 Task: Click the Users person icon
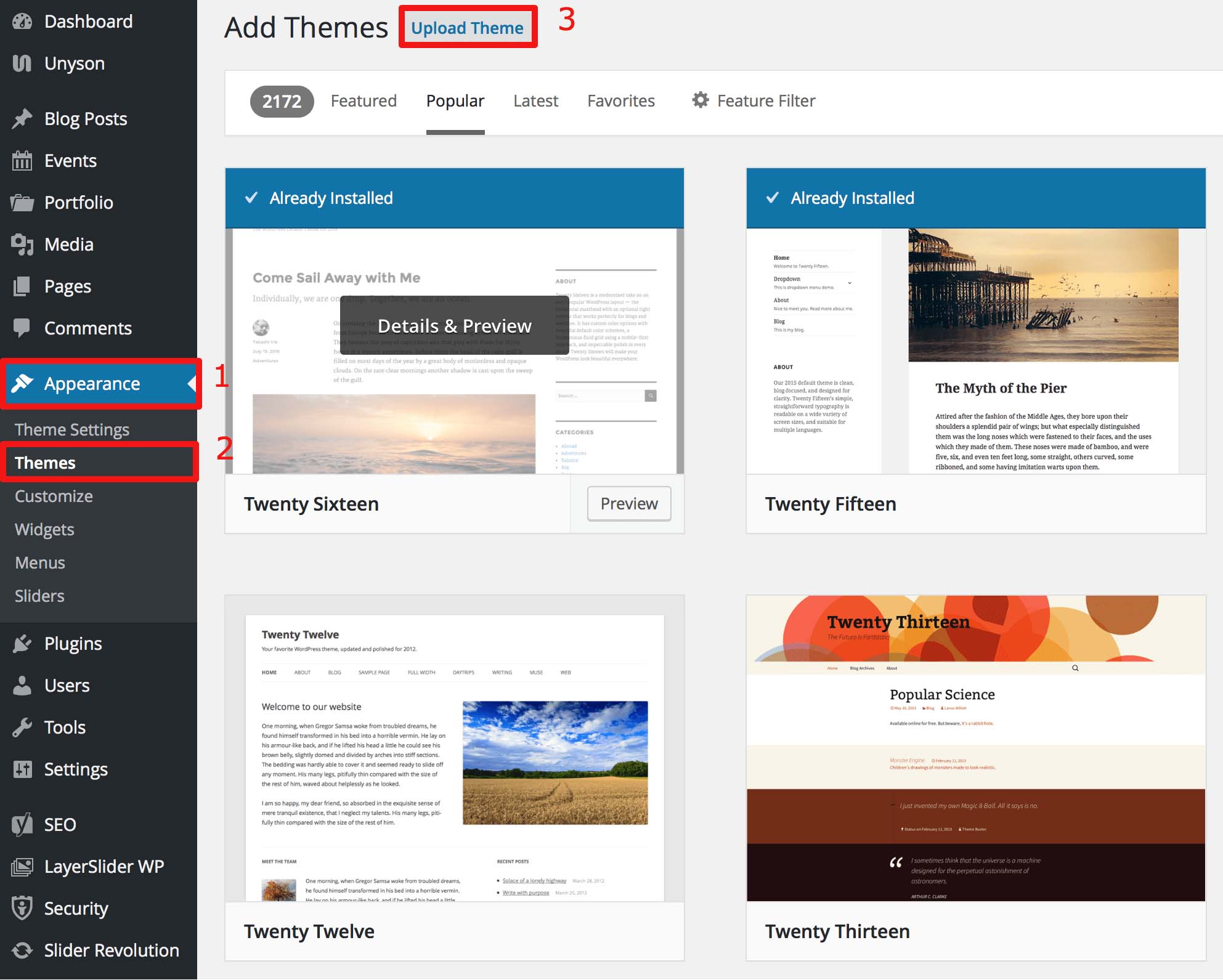(x=22, y=686)
